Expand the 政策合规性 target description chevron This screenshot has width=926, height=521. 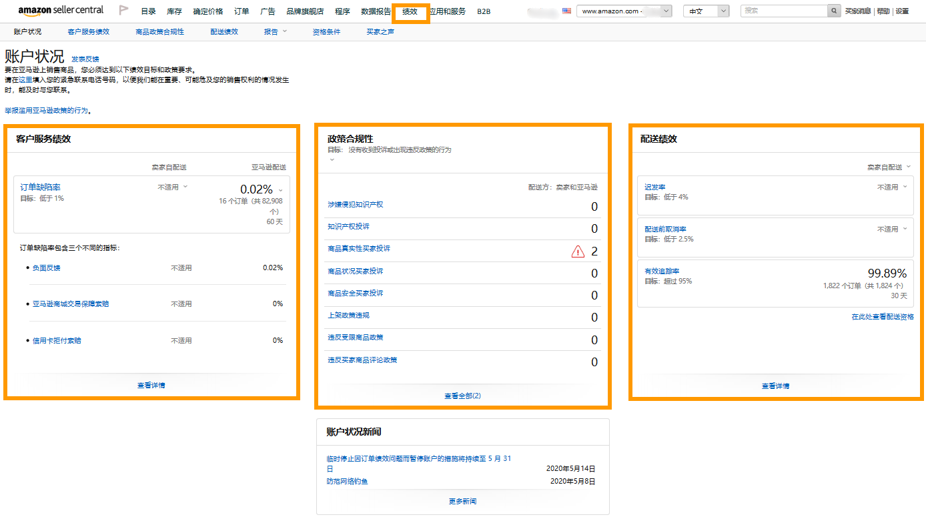332,160
